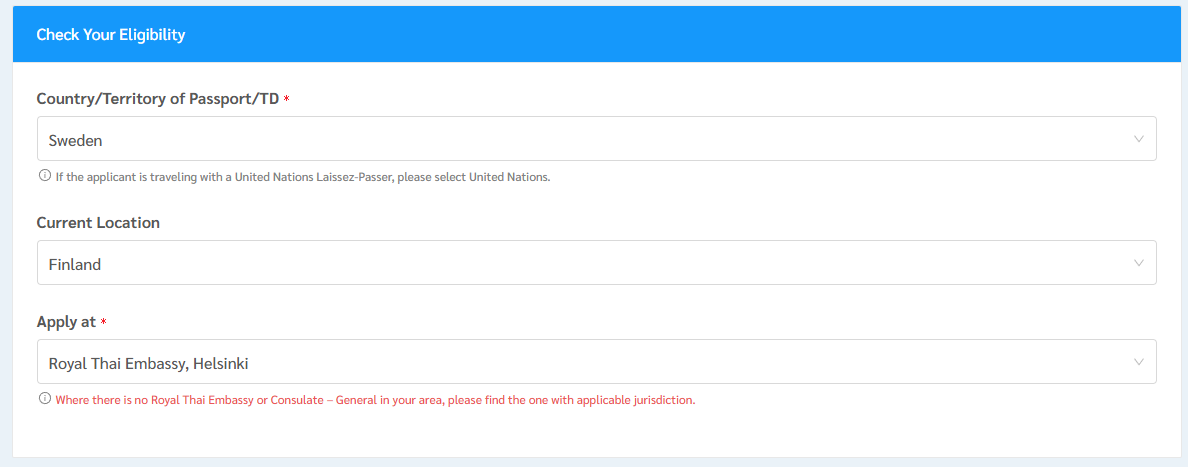This screenshot has height=467, width=1188.
Task: Click the red asterisk beside 'Apply at'
Action: (x=104, y=323)
